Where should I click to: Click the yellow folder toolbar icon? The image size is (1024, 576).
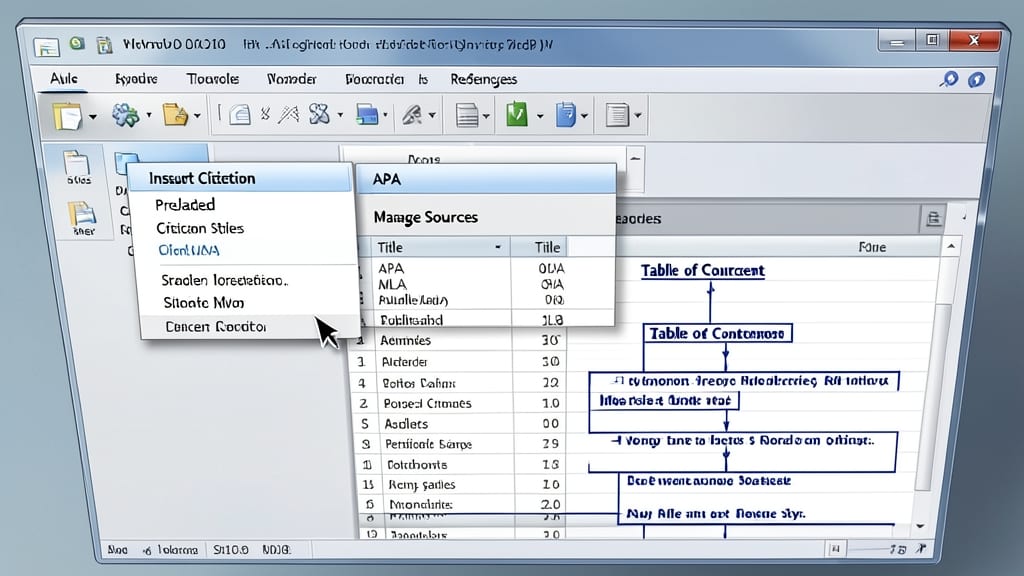point(175,115)
